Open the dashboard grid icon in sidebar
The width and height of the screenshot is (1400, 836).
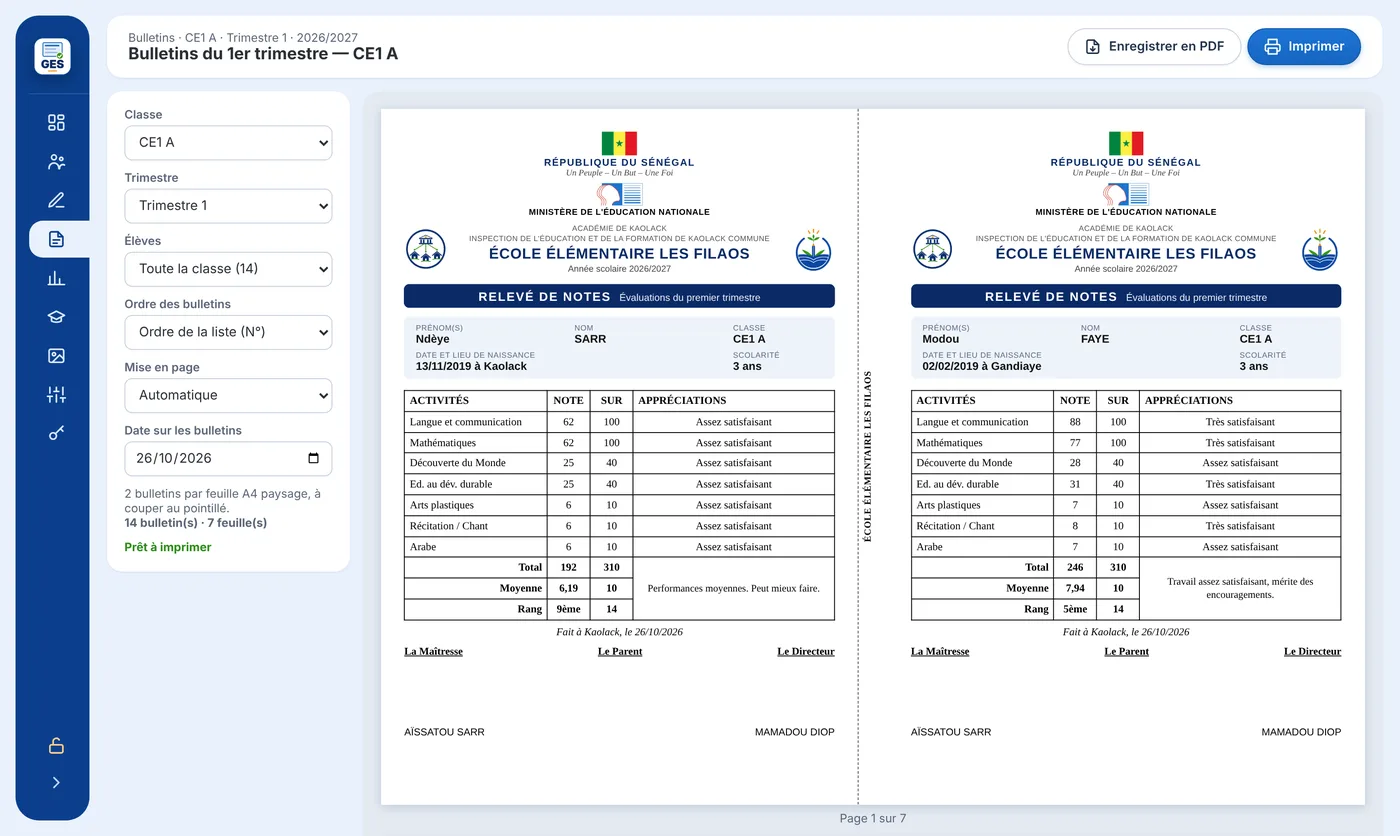click(x=56, y=123)
